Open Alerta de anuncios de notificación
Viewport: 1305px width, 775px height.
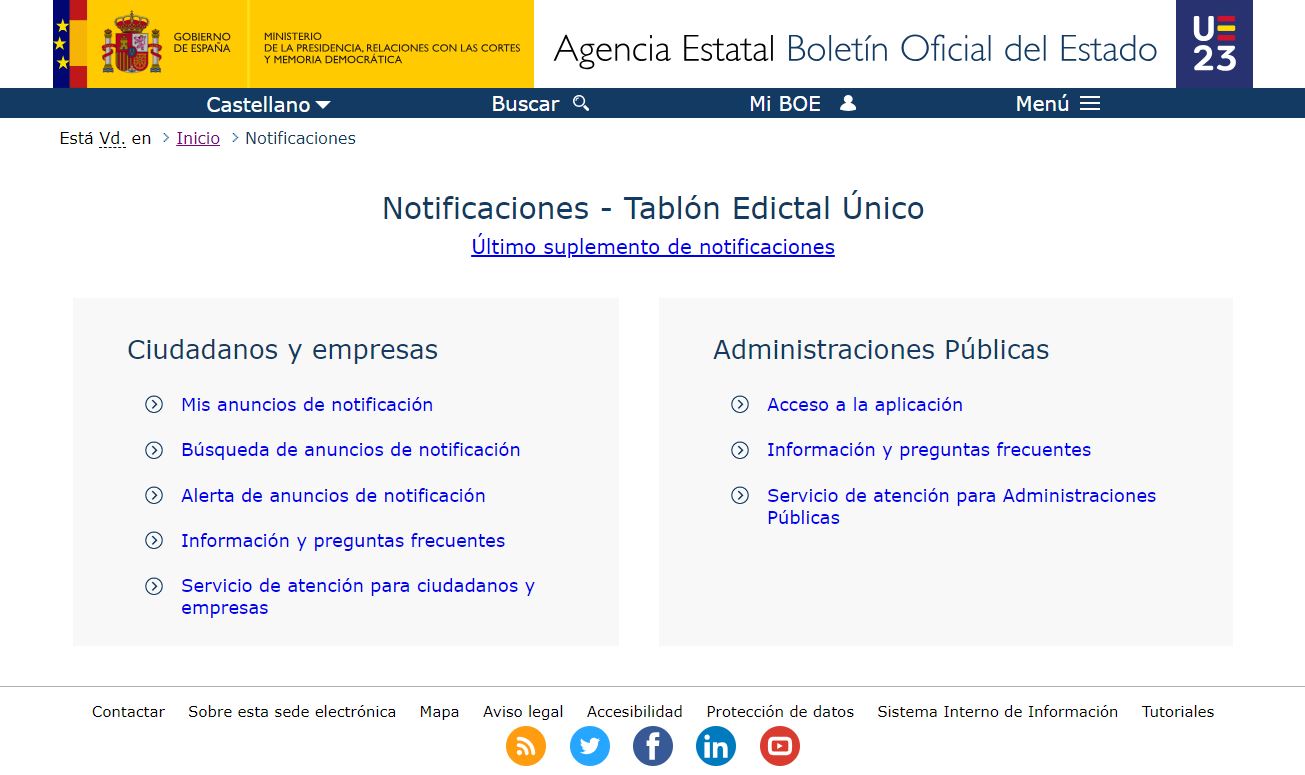[x=333, y=496]
